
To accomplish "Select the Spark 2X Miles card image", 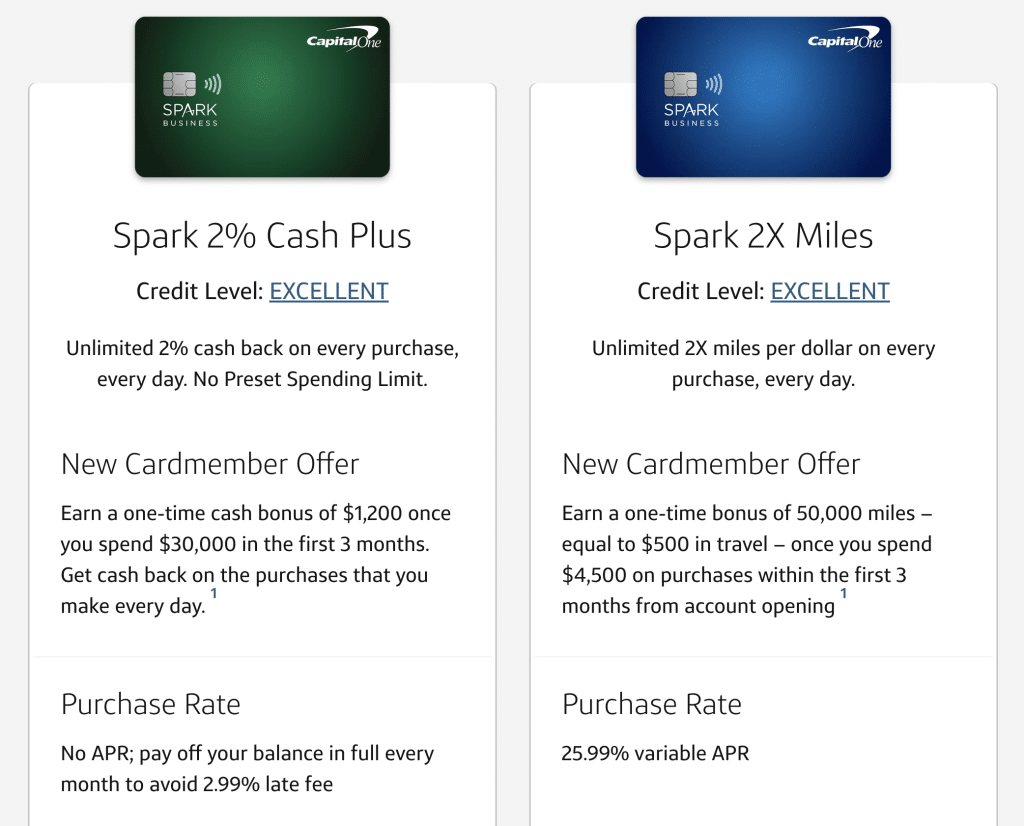I will (x=763, y=96).
